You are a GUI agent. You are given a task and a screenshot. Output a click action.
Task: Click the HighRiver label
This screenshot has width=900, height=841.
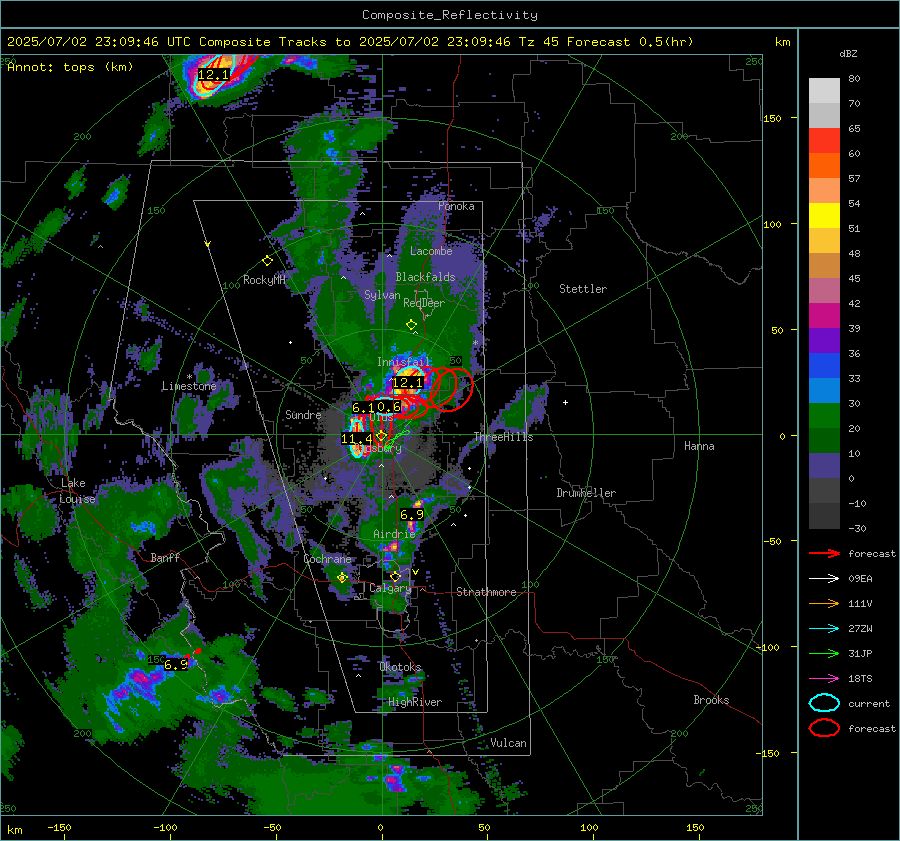pos(415,702)
